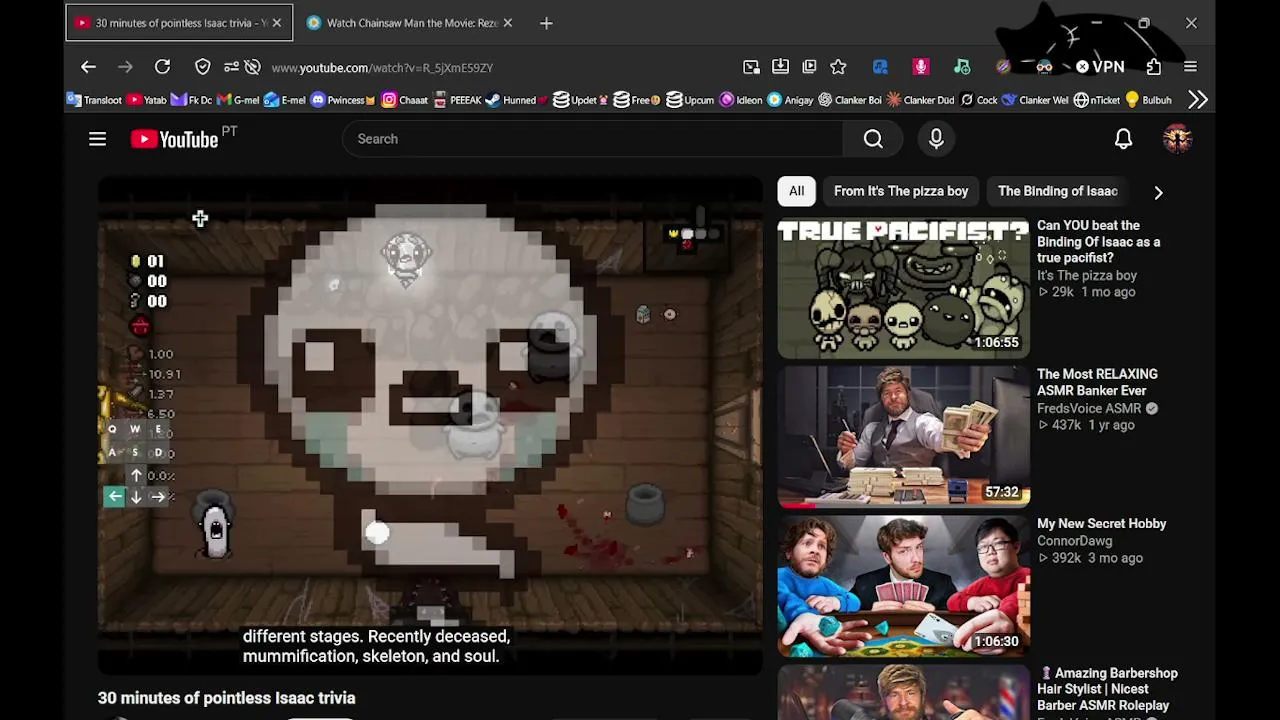Open the TRUE PACIFIST video thumbnail
Image resolution: width=1280 pixels, height=720 pixels.
click(903, 288)
